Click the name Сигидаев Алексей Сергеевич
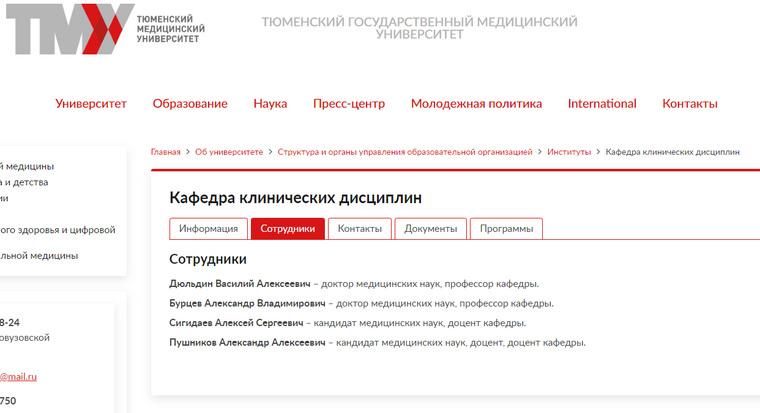 [236, 323]
